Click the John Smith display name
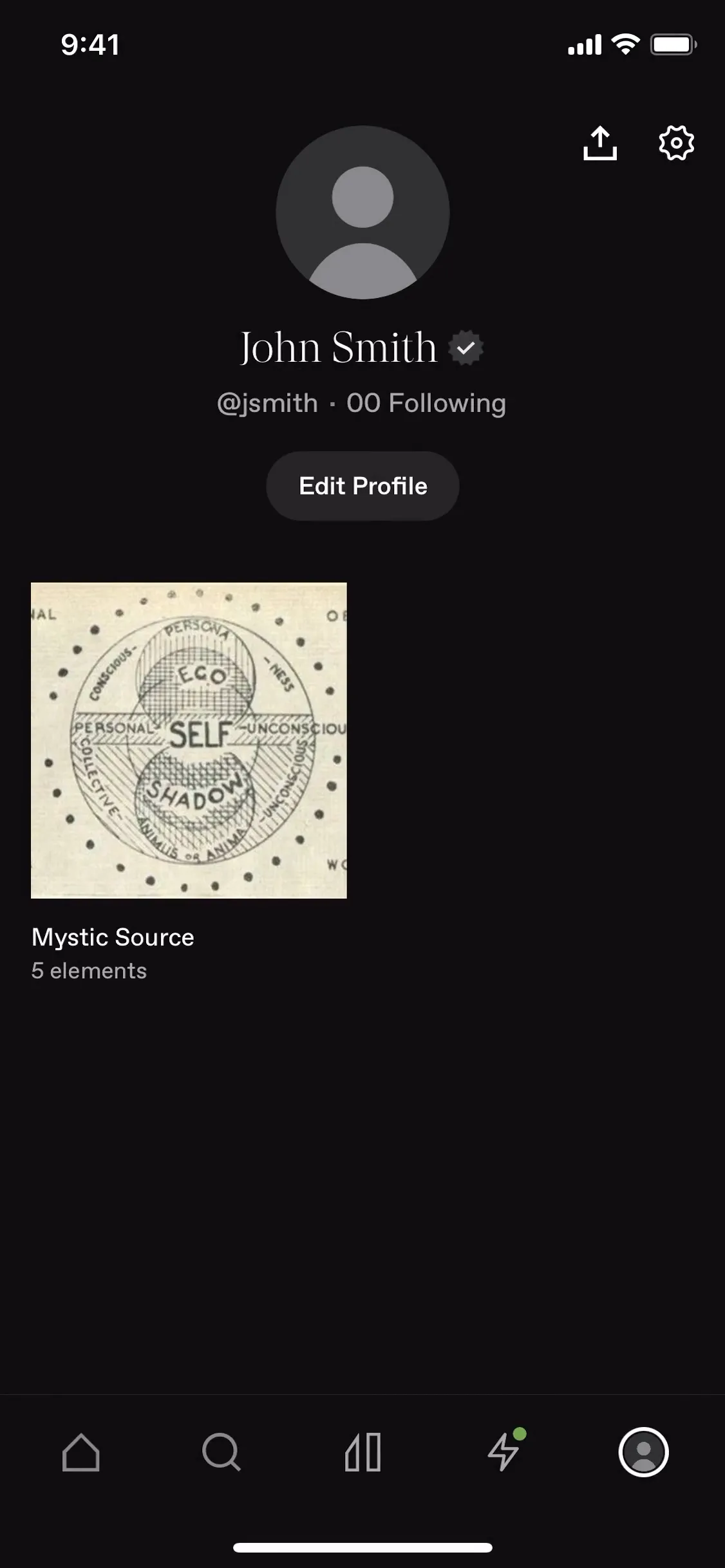Image resolution: width=725 pixels, height=1568 pixels. [x=338, y=348]
